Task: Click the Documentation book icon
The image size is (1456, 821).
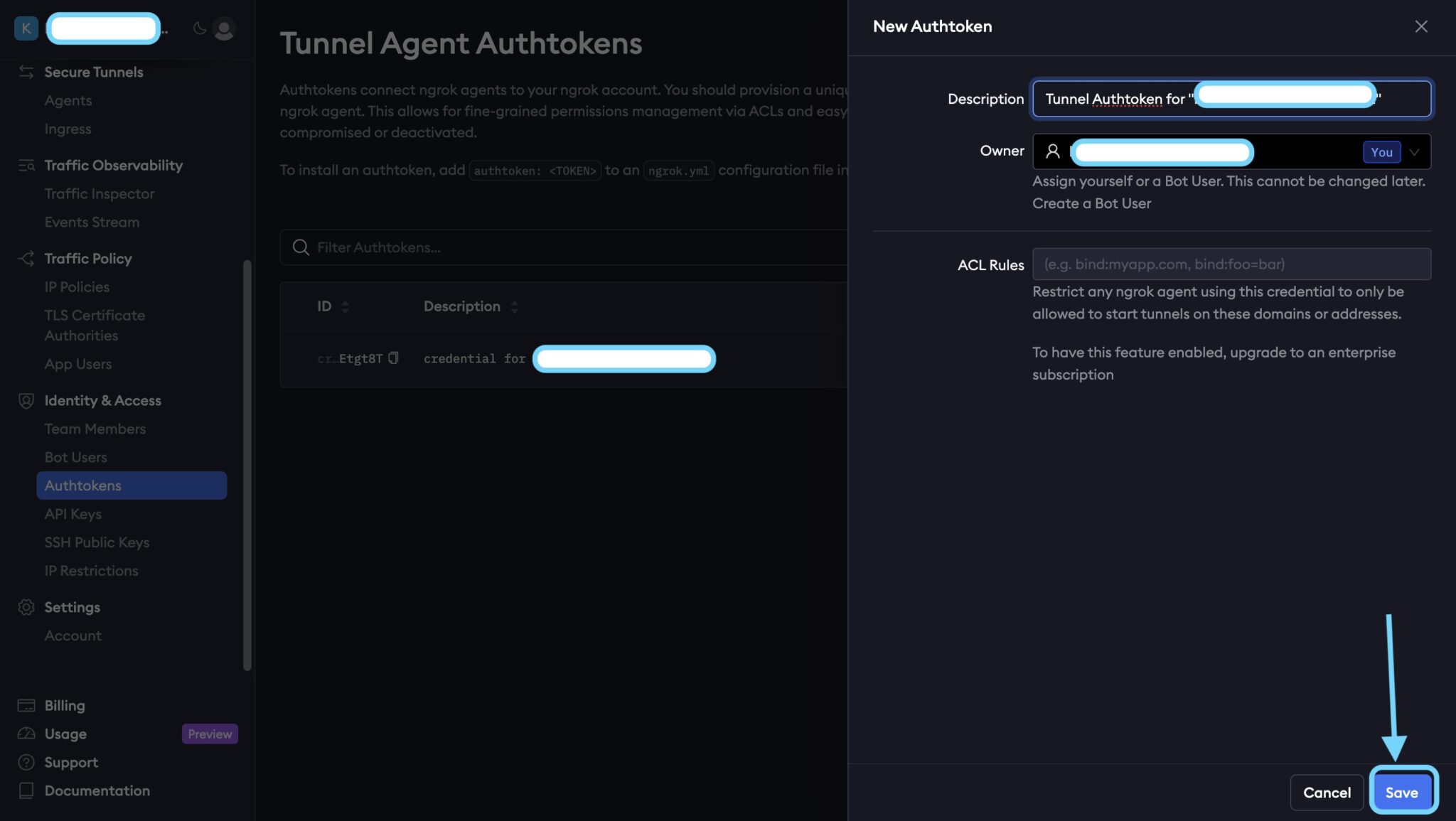Action: click(x=26, y=790)
